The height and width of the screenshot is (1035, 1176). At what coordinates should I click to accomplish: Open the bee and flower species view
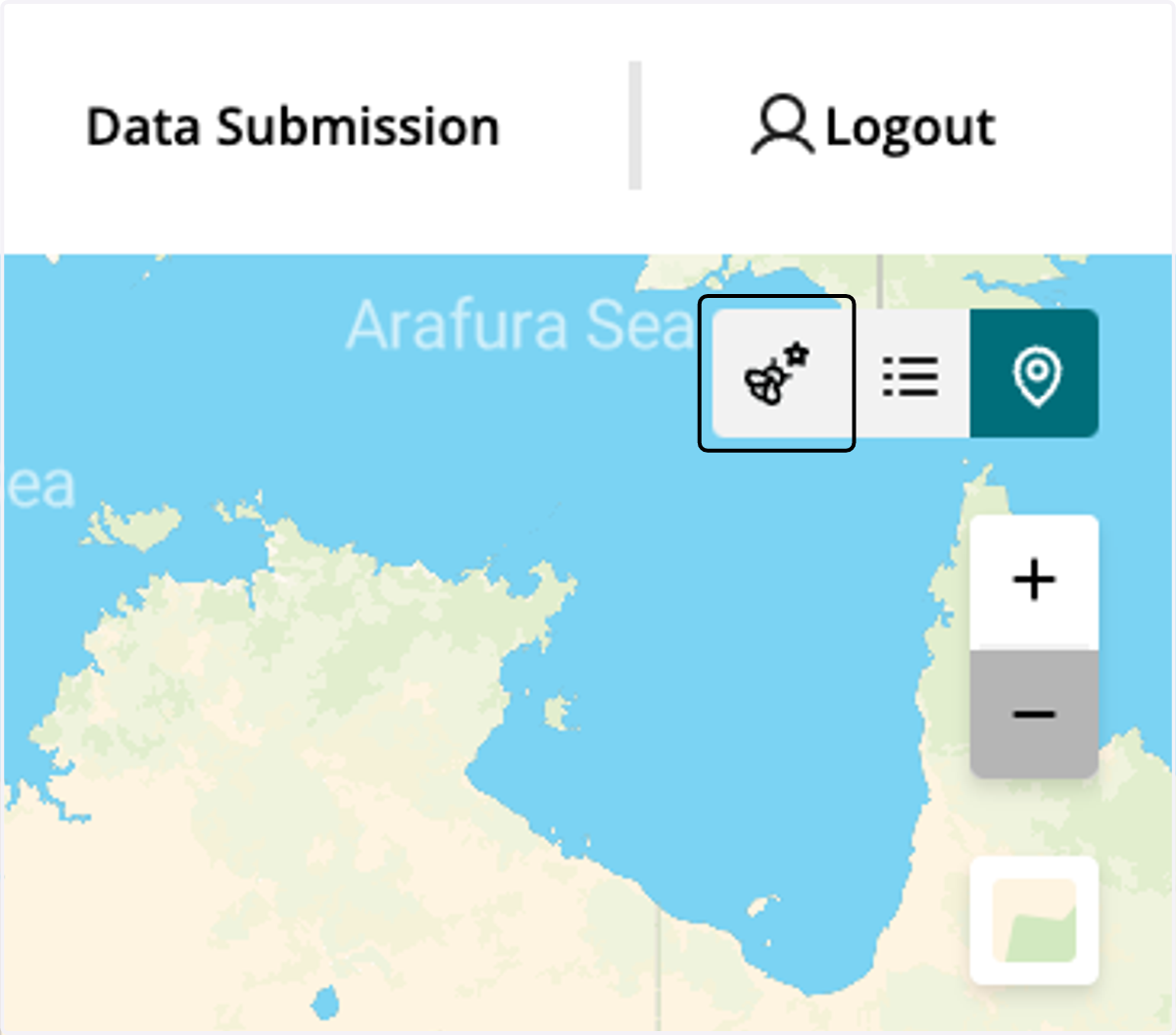(x=777, y=373)
